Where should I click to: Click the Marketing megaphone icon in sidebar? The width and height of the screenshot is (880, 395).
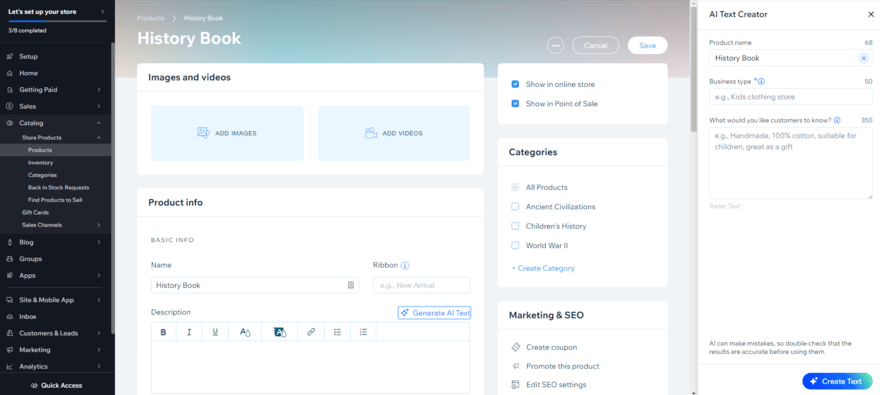(10, 350)
